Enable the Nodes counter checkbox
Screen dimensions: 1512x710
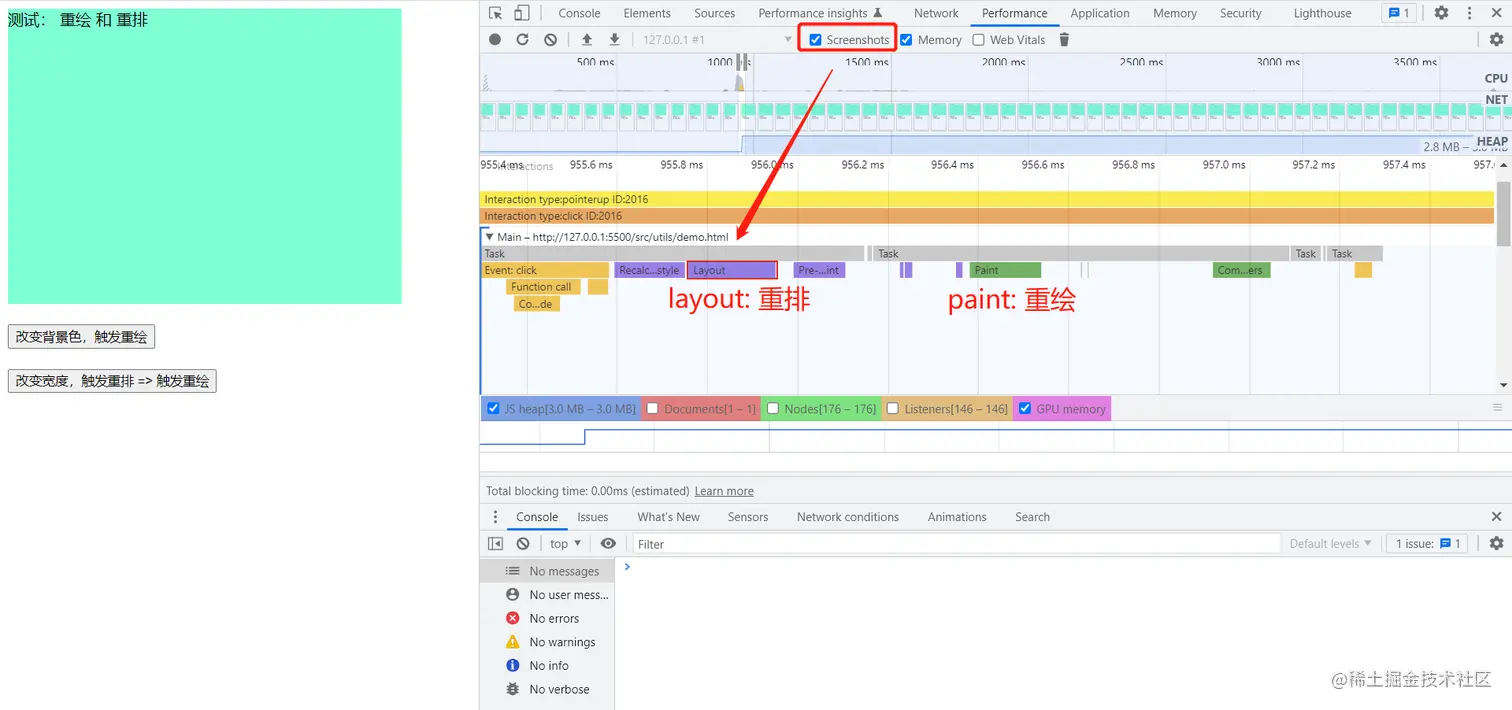[773, 409]
